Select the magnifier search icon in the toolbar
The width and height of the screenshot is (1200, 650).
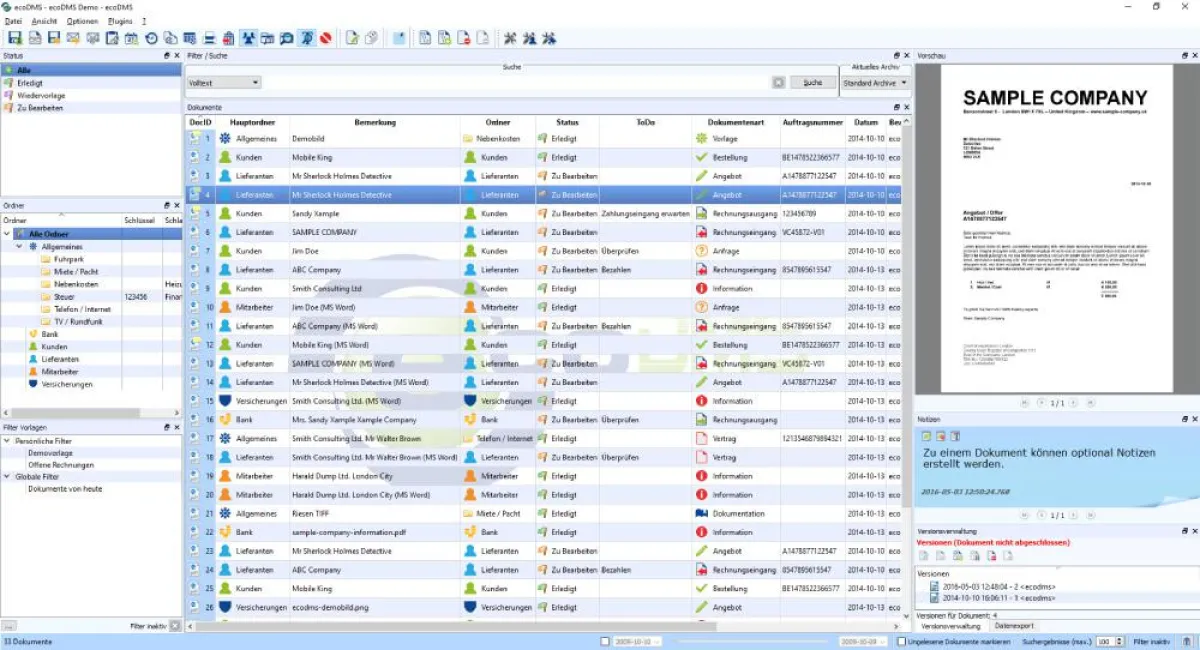tap(286, 37)
